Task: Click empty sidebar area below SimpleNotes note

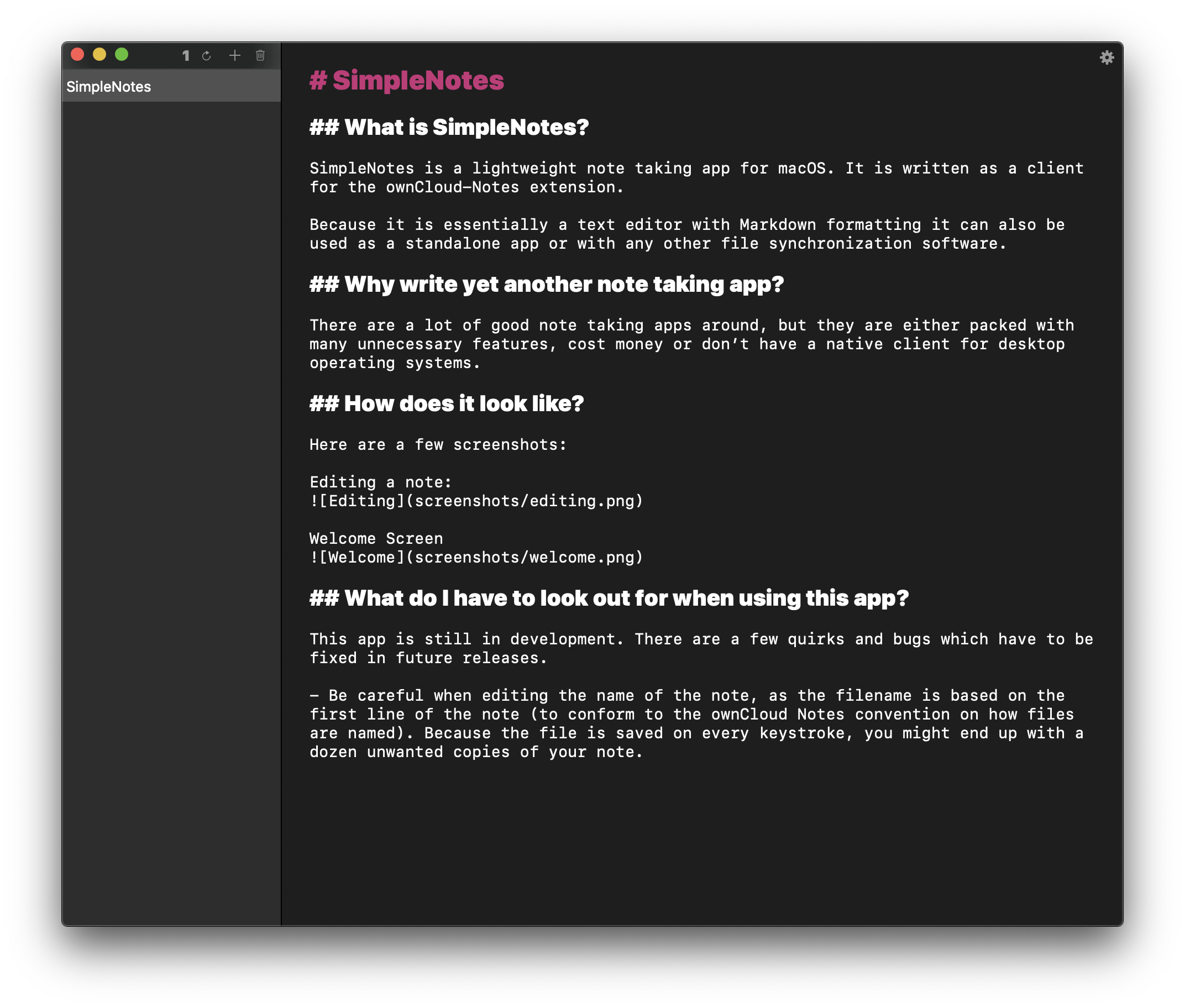Action: 171,457
